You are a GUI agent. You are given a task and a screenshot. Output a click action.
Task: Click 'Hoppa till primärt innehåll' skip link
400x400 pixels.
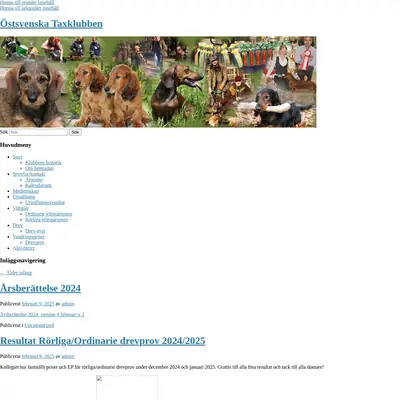point(27,2)
